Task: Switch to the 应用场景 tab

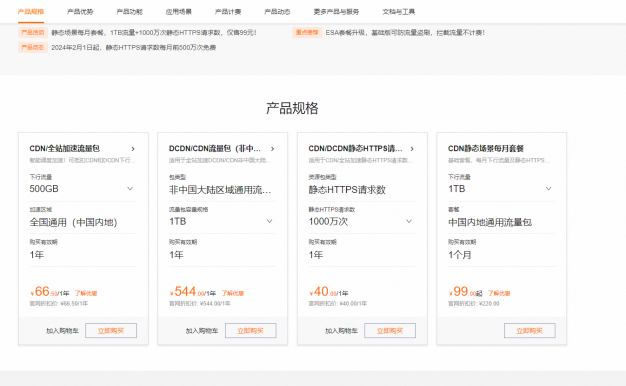Action: (178, 12)
